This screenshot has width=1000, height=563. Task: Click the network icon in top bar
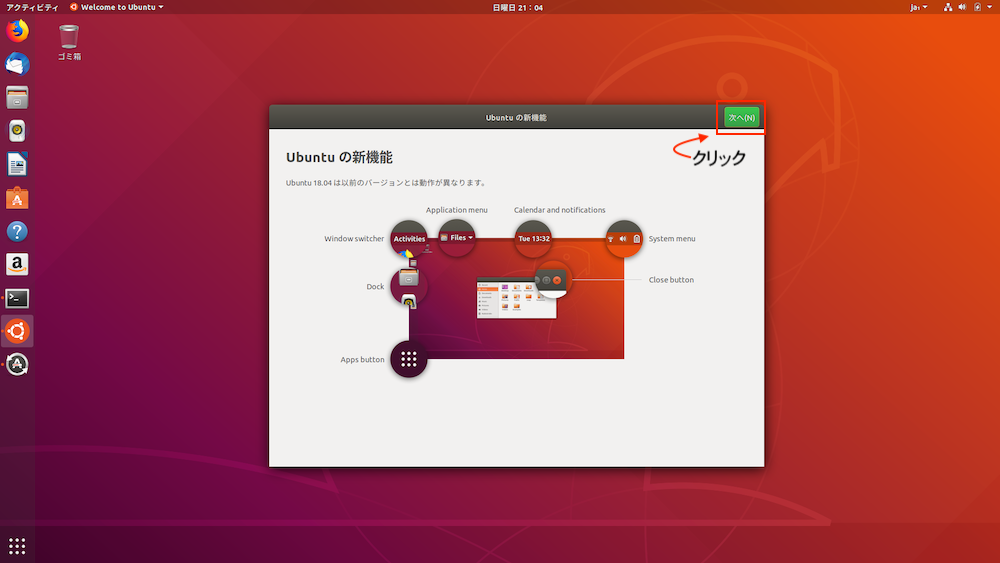948,7
